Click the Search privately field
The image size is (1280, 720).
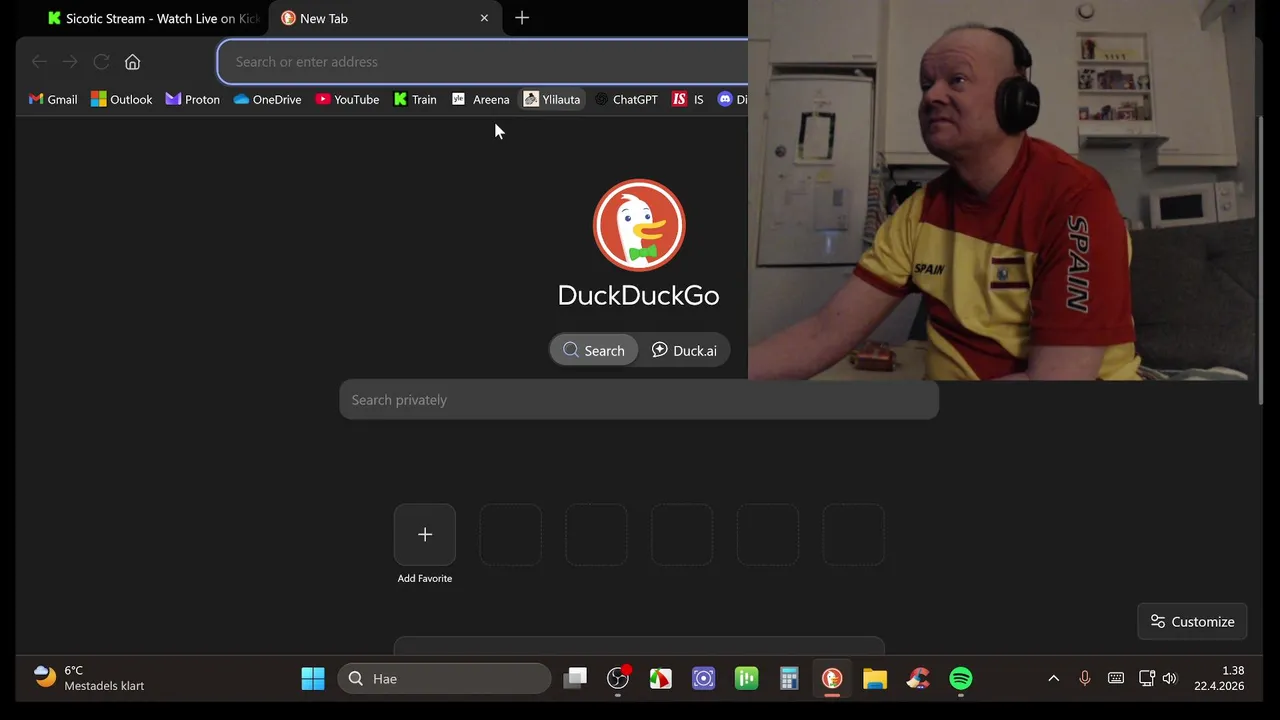(639, 400)
